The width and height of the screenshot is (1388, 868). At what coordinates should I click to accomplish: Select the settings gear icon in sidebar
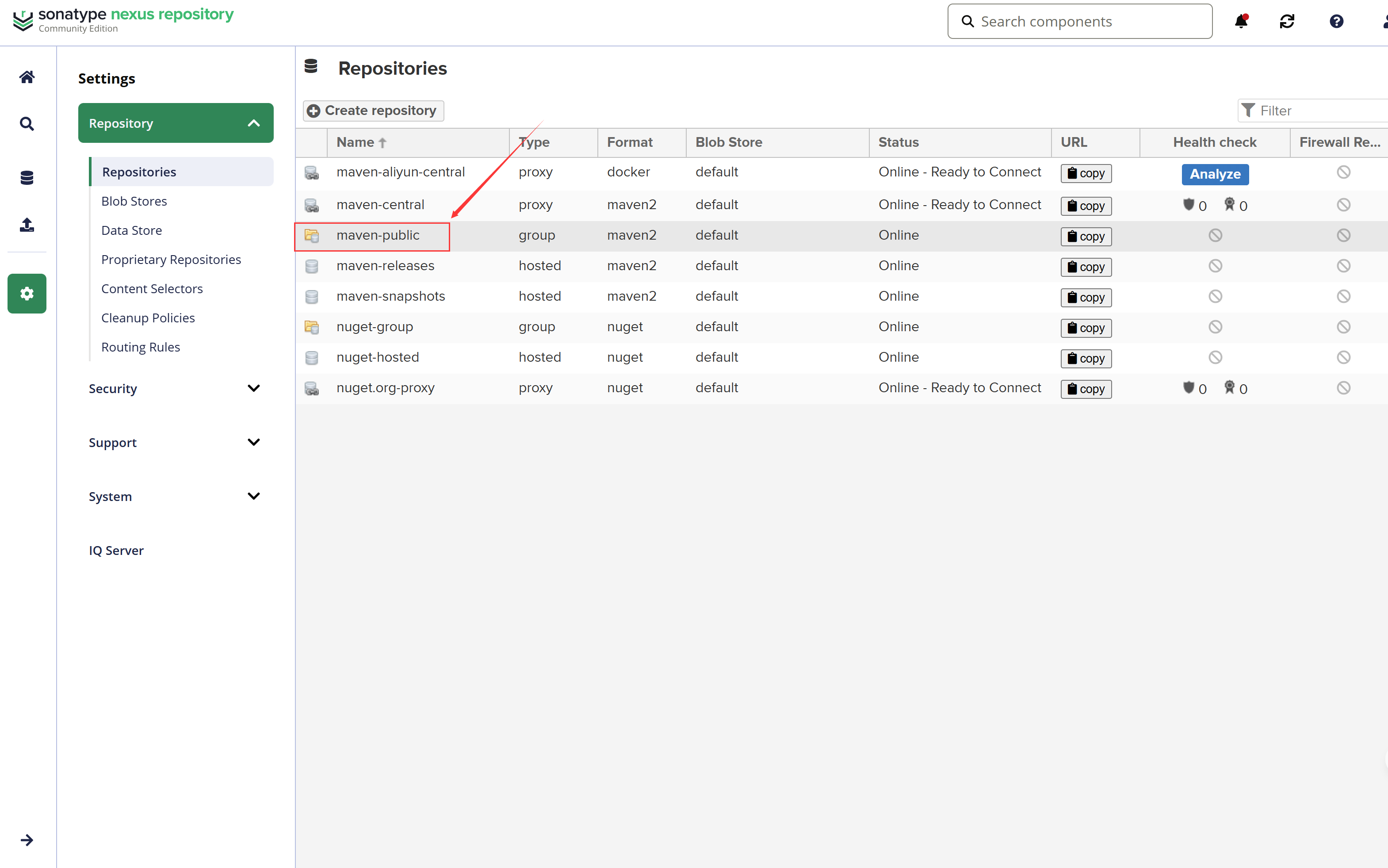click(27, 293)
